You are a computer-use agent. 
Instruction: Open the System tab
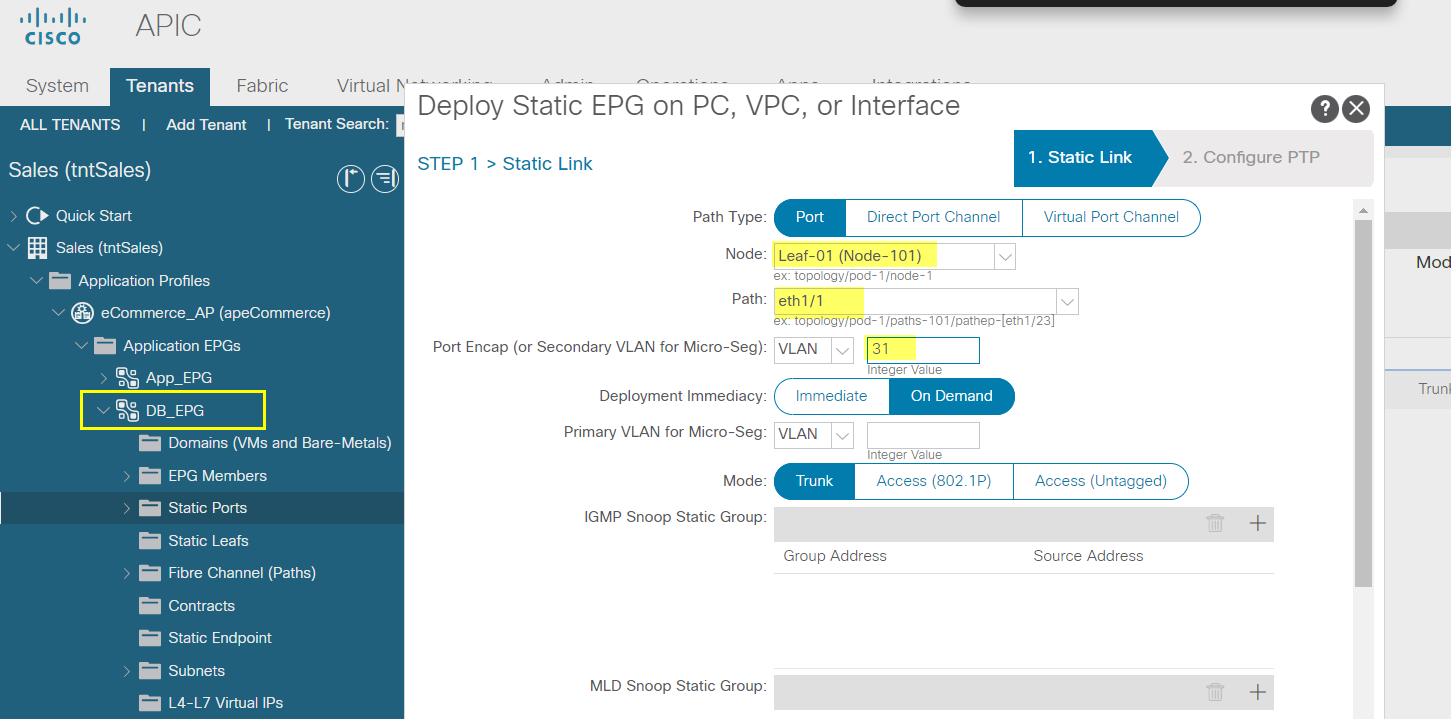tap(57, 86)
